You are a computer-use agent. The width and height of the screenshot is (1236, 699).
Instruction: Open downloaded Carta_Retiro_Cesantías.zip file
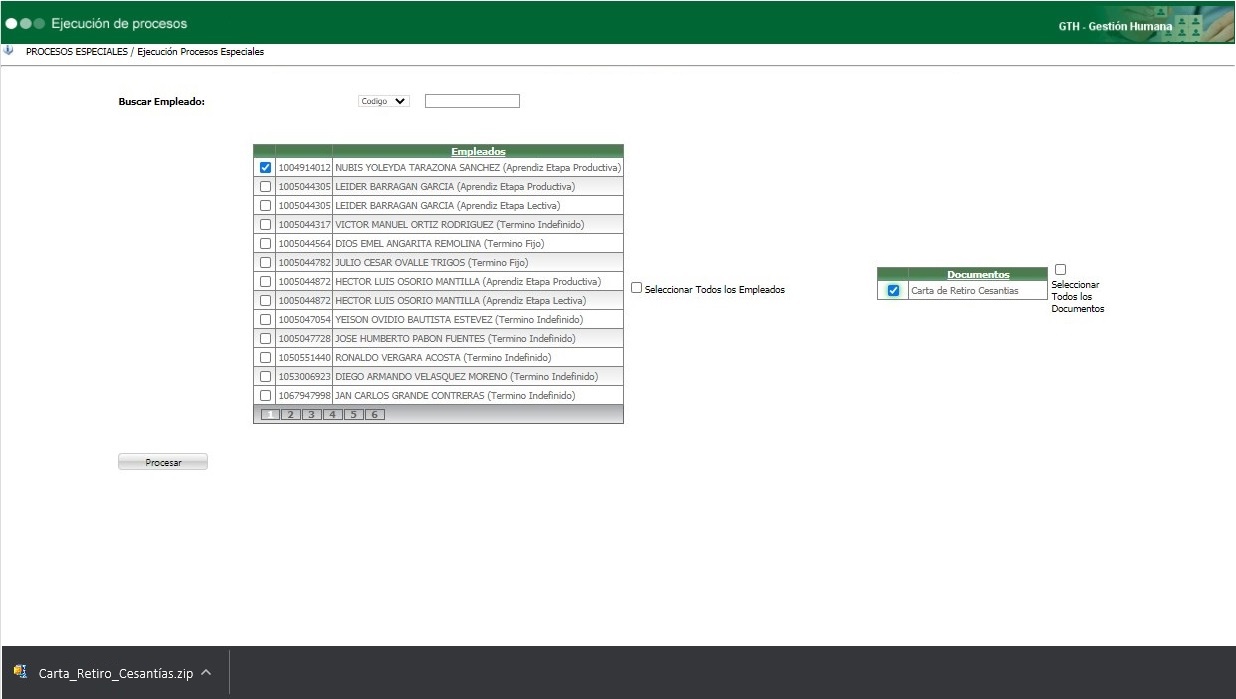pos(115,673)
